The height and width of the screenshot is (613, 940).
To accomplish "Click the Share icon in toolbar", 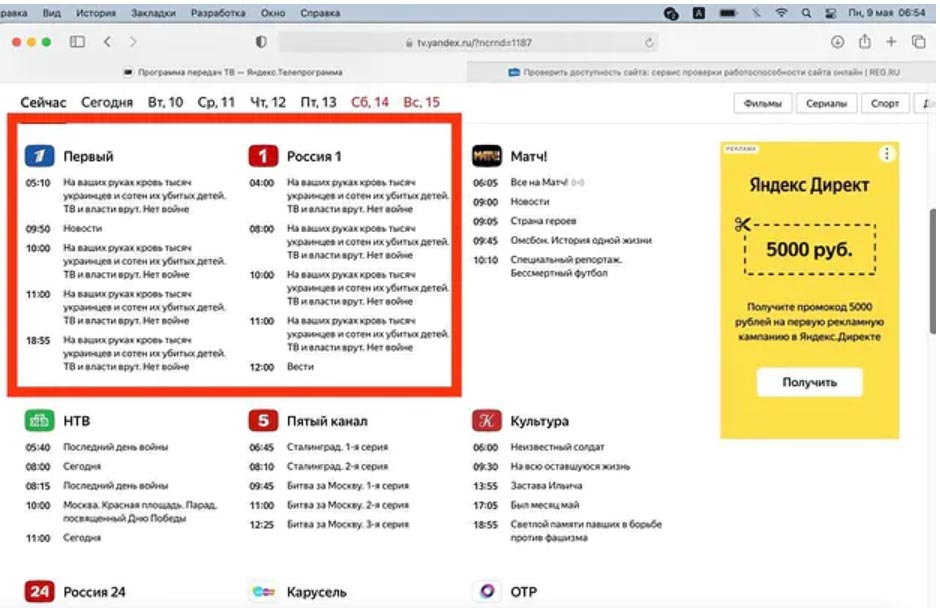I will (864, 41).
